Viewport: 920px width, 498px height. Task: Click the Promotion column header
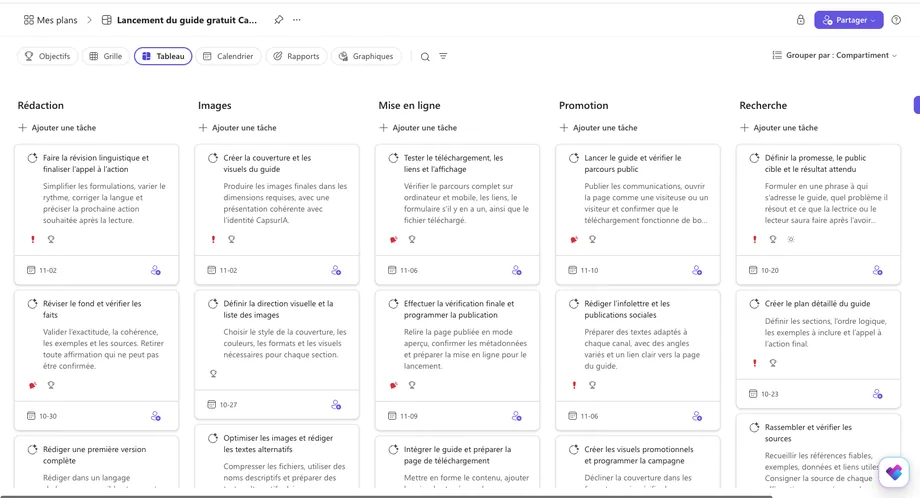click(583, 106)
